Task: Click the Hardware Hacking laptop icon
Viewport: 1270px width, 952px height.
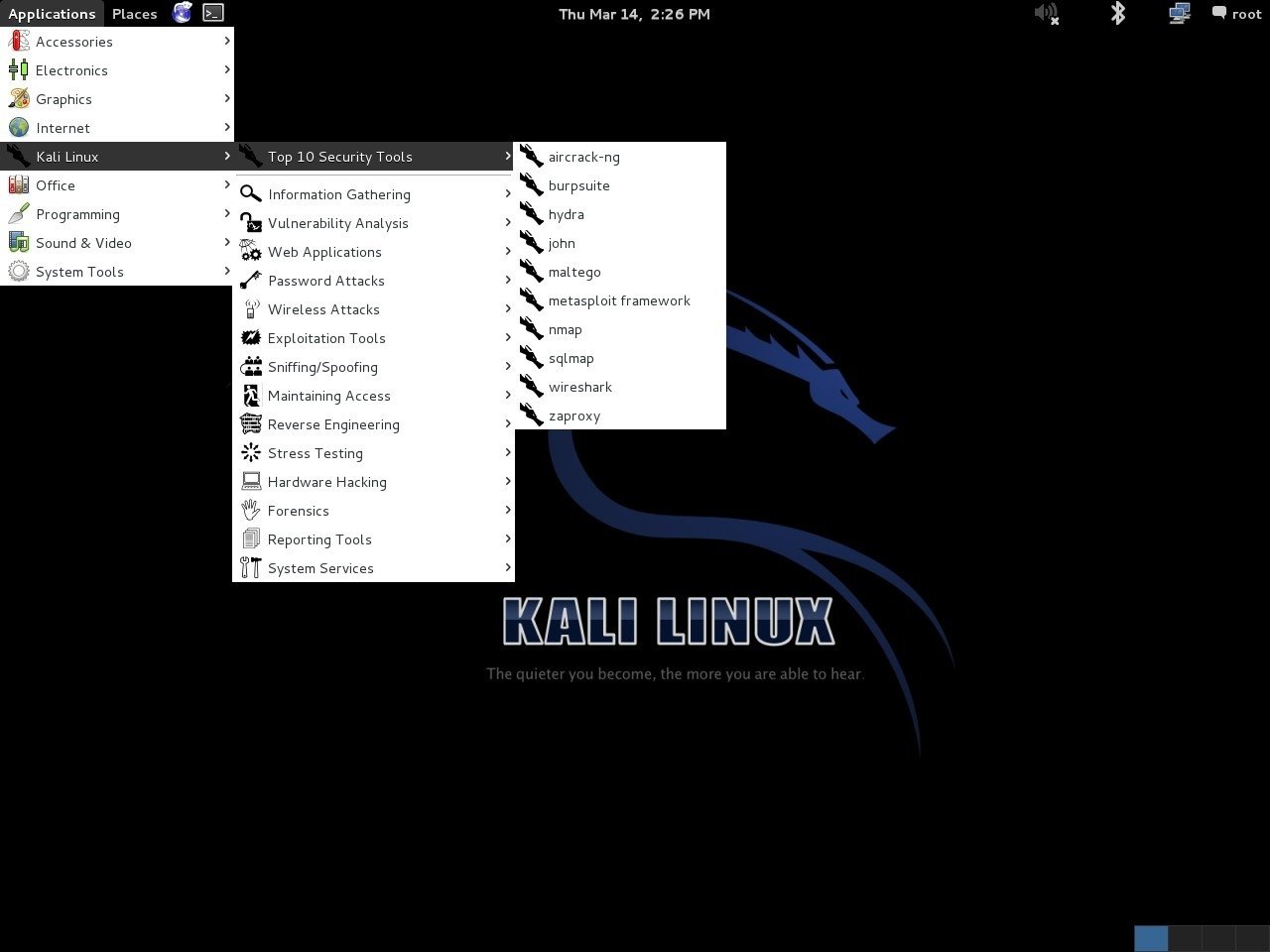Action: (251, 482)
